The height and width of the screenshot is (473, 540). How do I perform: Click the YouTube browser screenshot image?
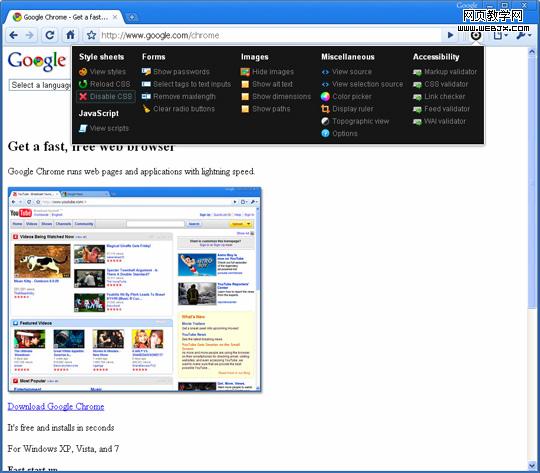[x=134, y=289]
